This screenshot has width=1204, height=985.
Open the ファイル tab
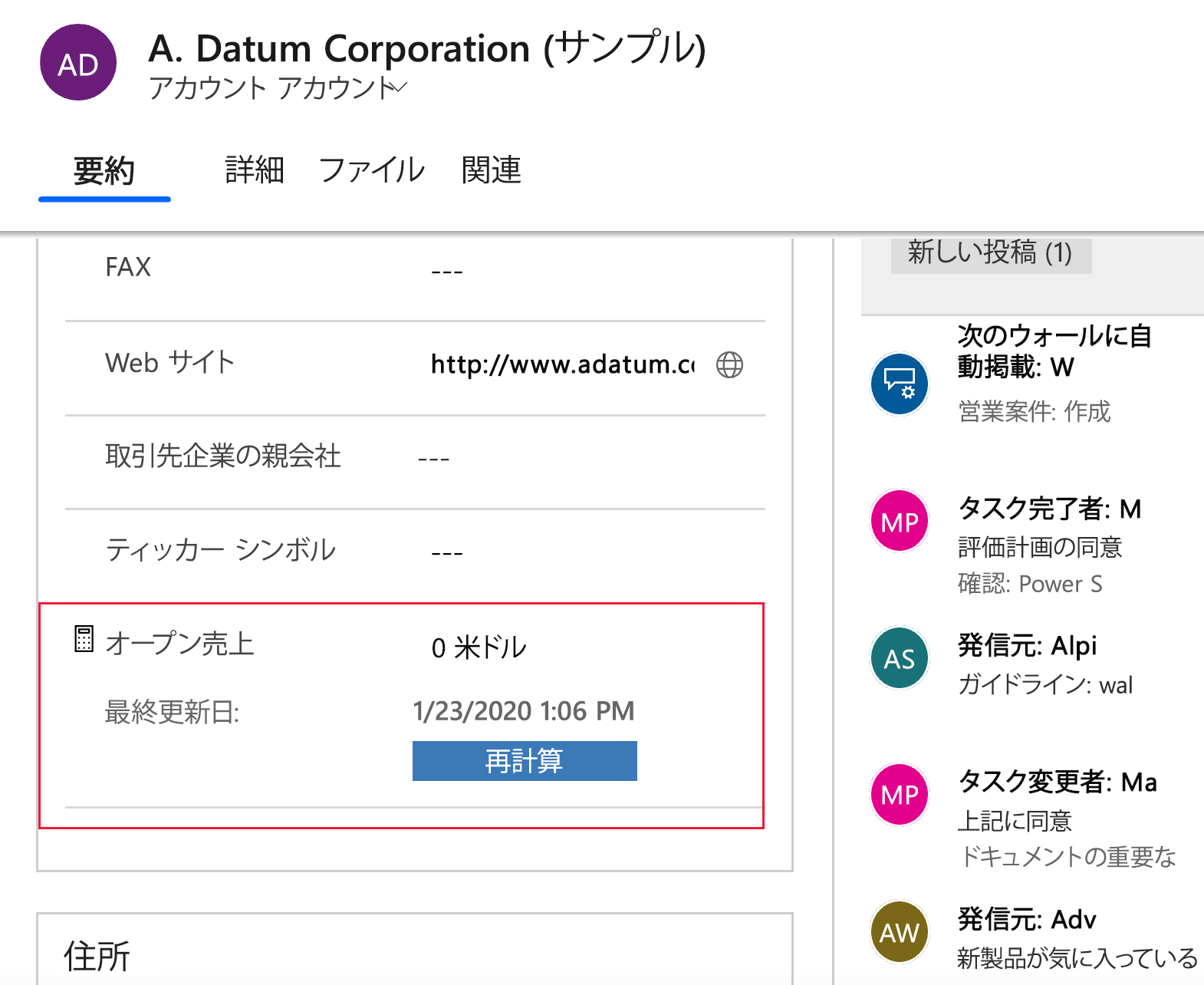pos(371,170)
